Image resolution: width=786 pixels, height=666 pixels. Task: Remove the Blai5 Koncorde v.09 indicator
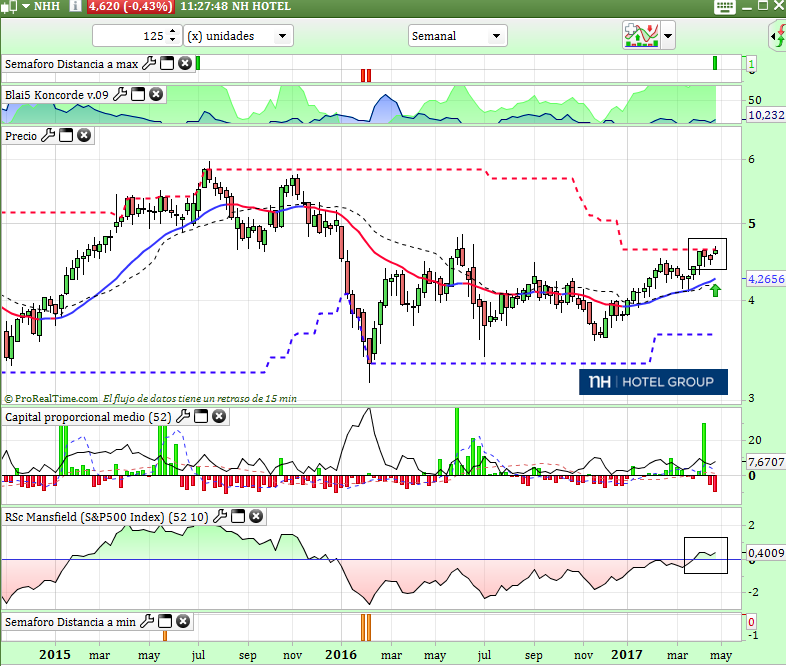pyautogui.click(x=156, y=94)
